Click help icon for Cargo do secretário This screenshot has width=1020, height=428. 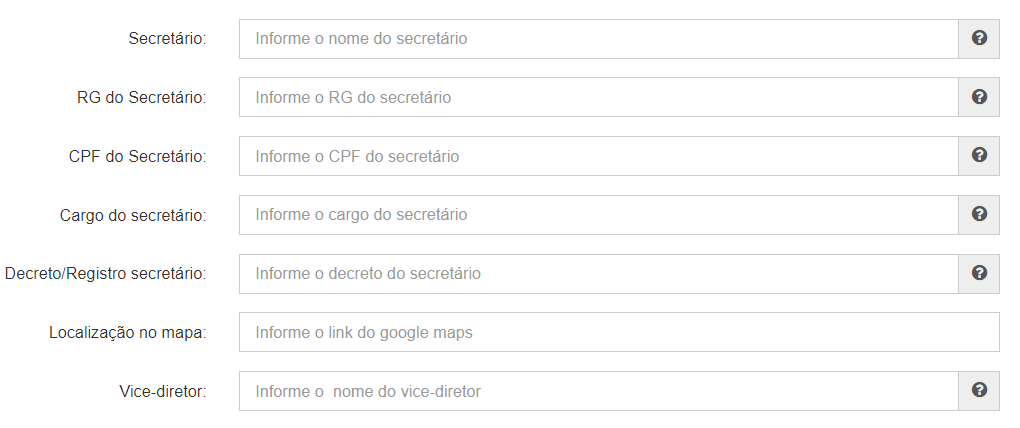979,215
